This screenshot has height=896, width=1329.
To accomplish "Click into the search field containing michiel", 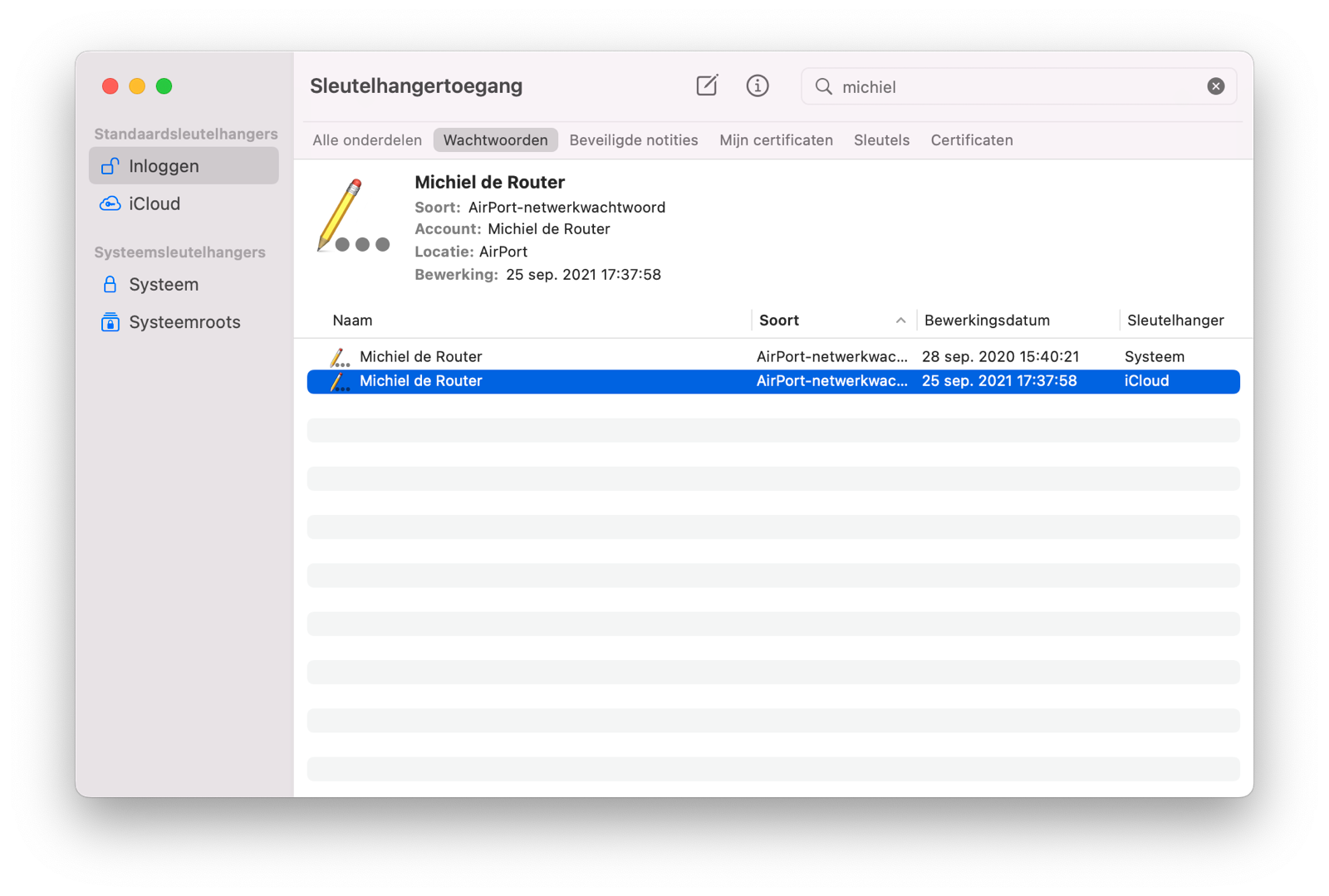I will [x=1018, y=86].
